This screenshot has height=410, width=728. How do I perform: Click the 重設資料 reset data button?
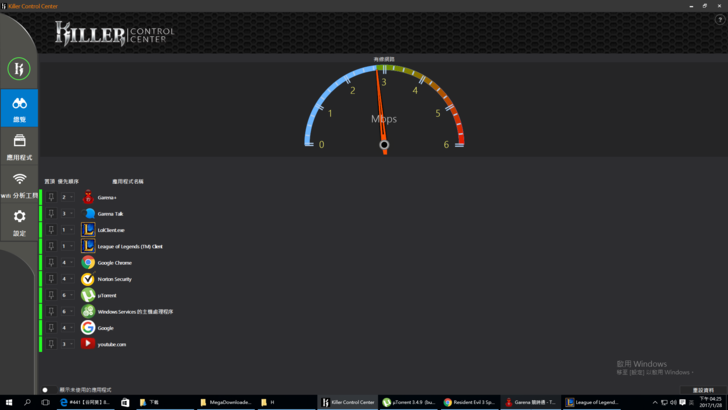click(x=703, y=390)
